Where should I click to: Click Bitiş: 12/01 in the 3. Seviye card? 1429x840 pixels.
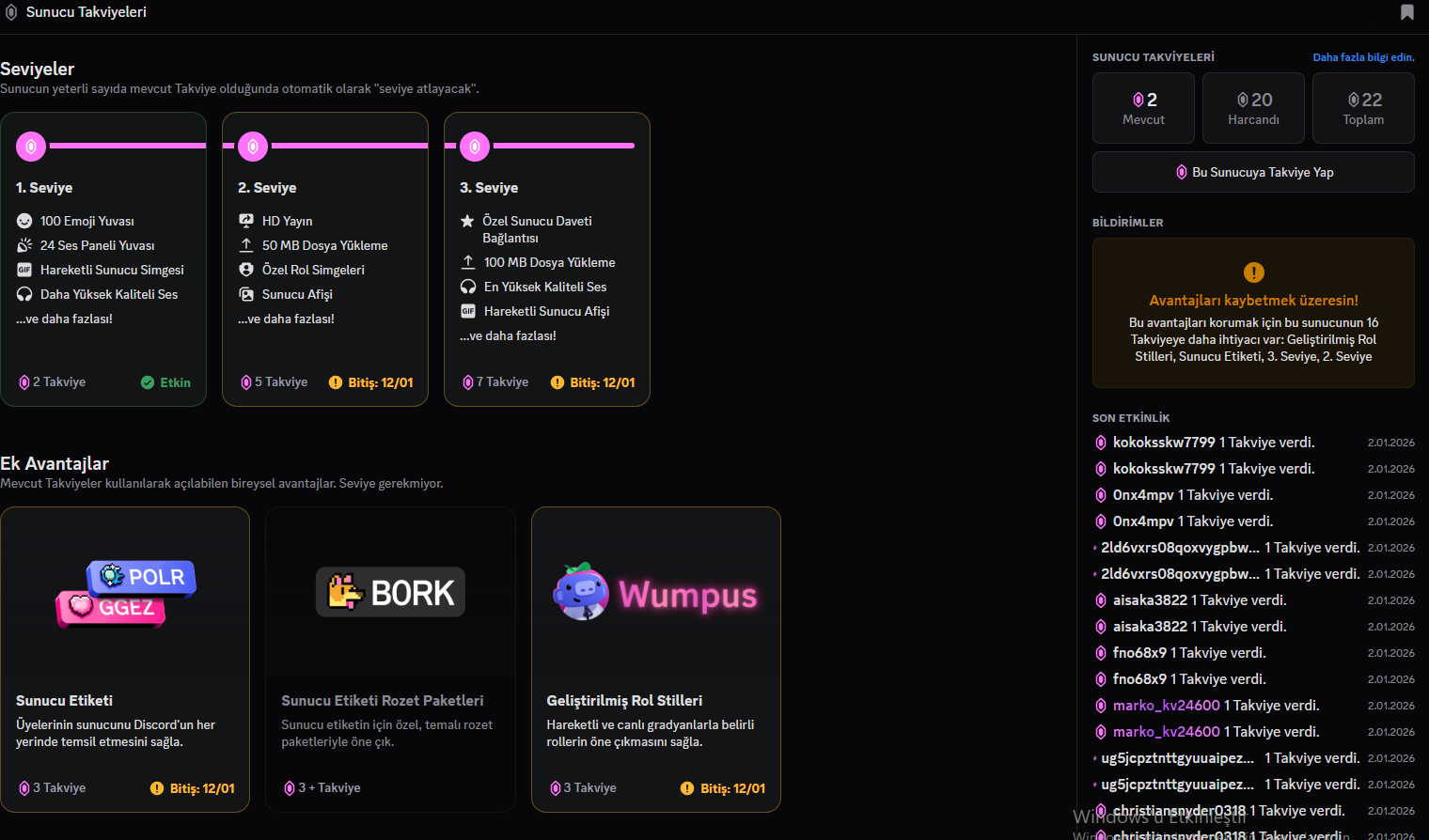603,382
